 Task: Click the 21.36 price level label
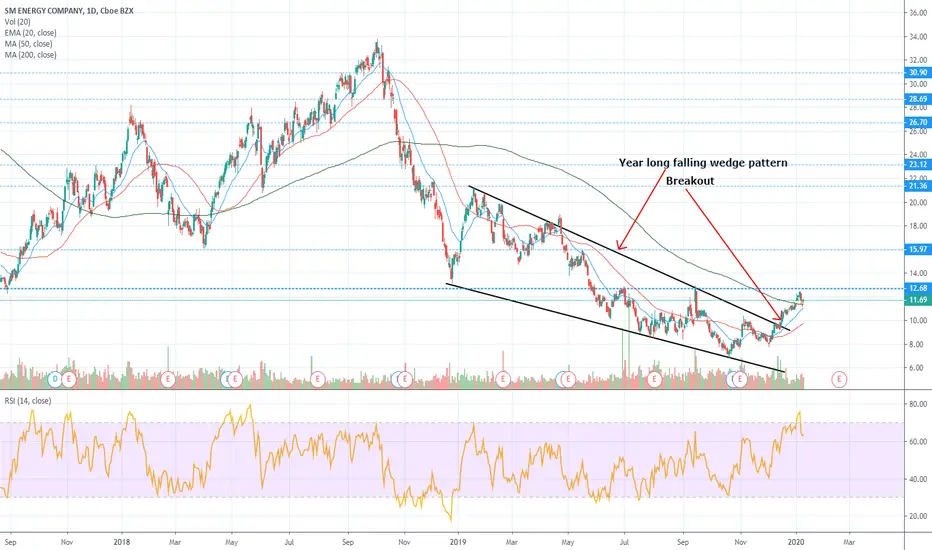tap(918, 186)
